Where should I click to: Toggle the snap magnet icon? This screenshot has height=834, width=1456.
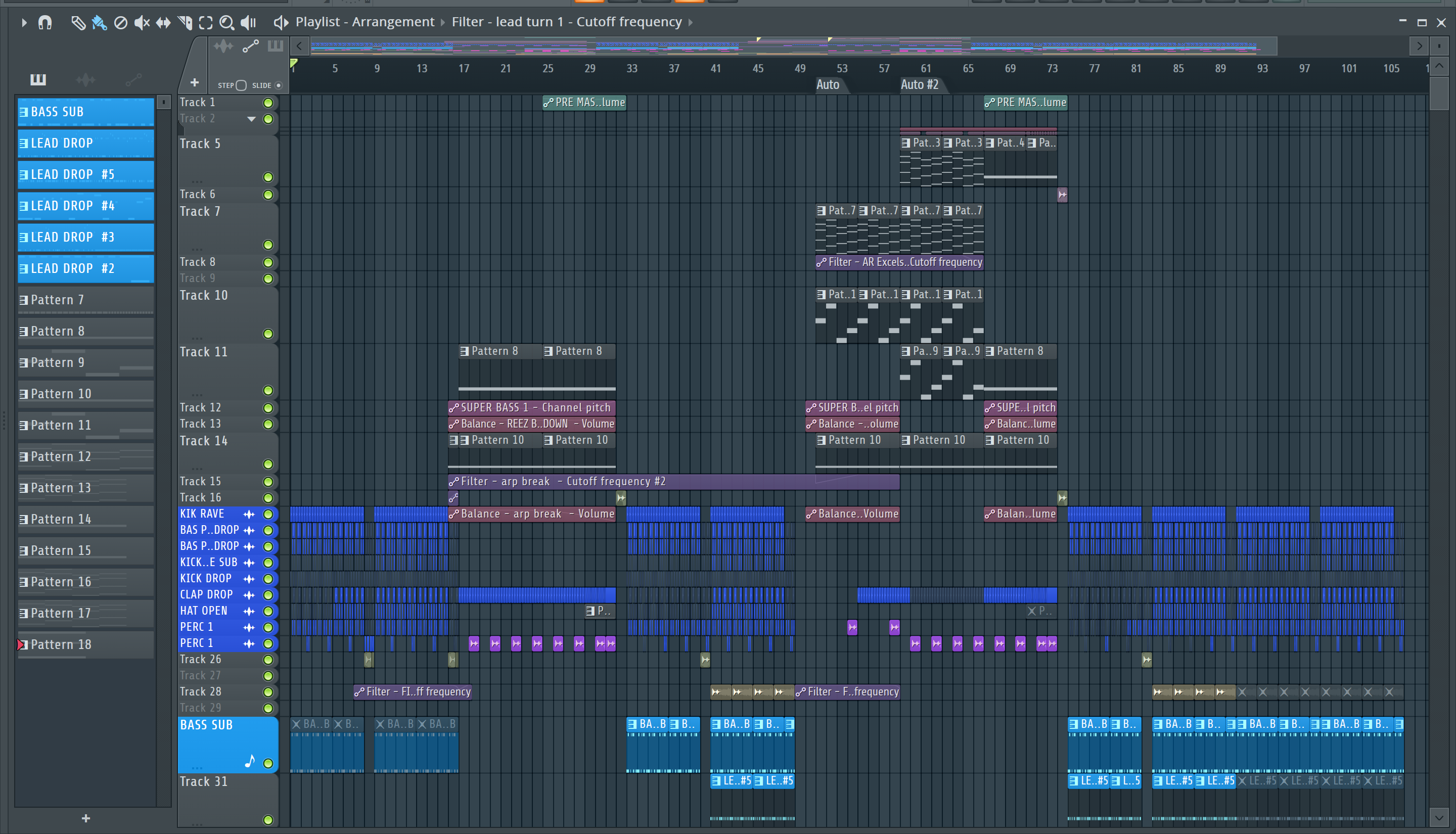tap(44, 22)
